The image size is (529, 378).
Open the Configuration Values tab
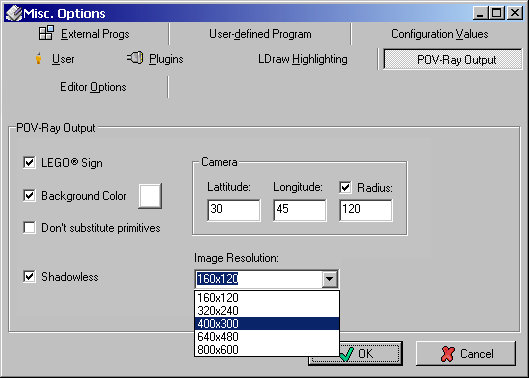point(439,34)
